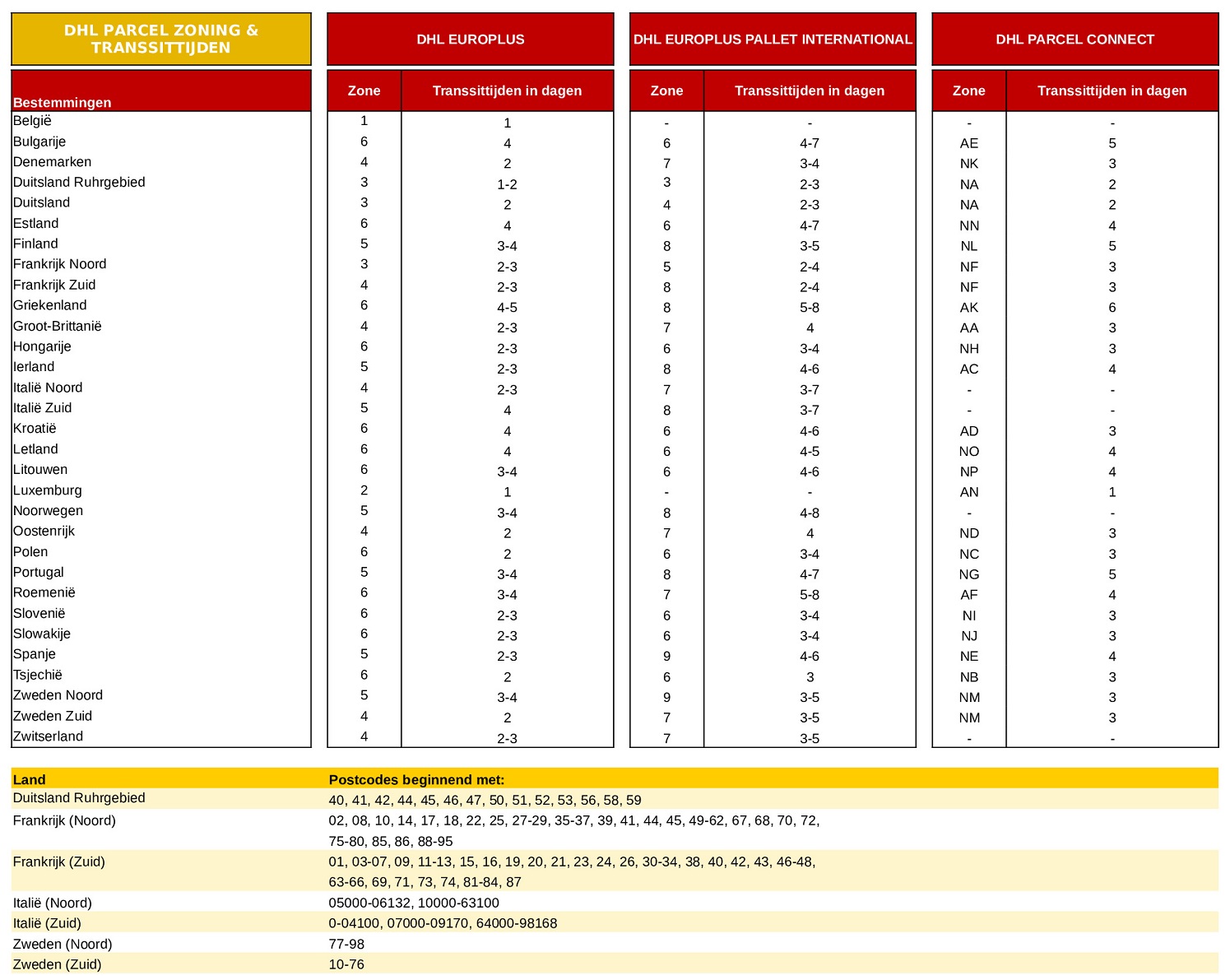This screenshot has width=1230, height=980.
Task: Click the DHL PARCEL CONNECT header
Action: point(1075,39)
